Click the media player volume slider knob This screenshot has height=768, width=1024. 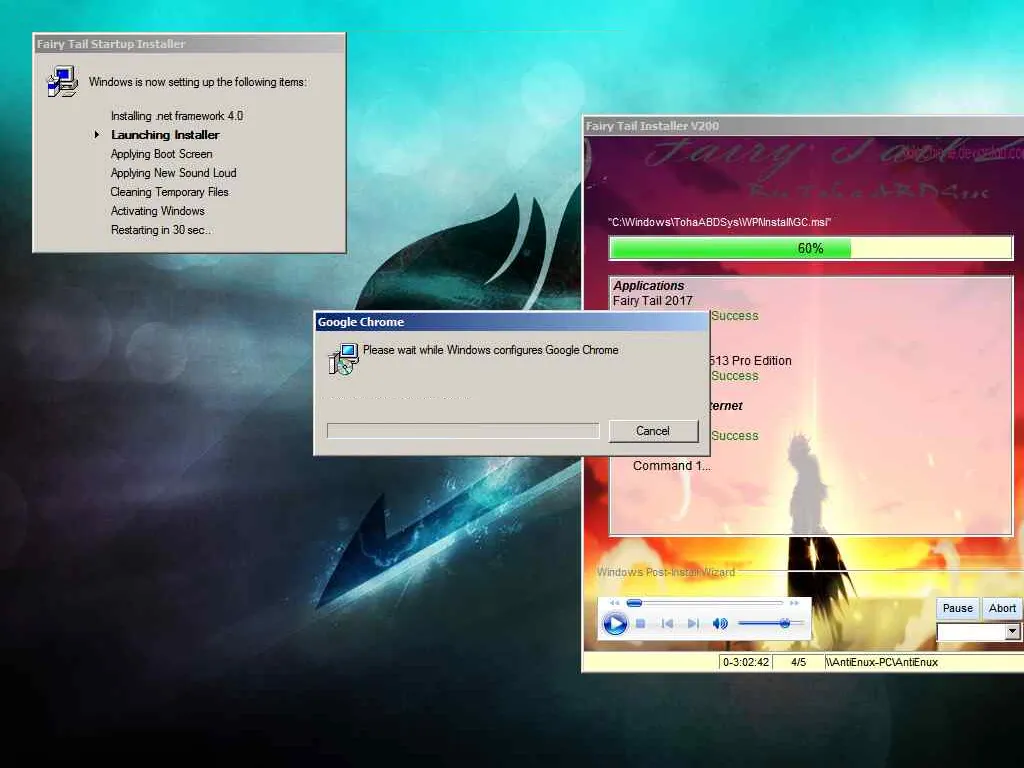[x=785, y=624]
